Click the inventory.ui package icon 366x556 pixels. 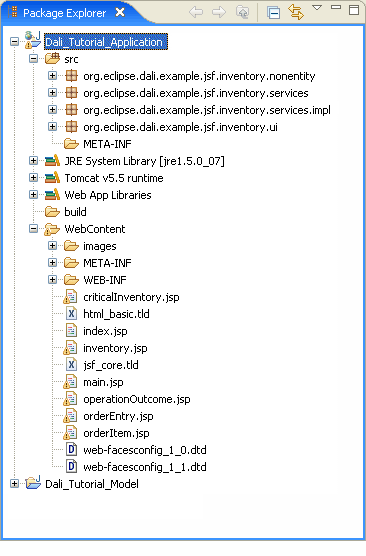click(x=71, y=127)
